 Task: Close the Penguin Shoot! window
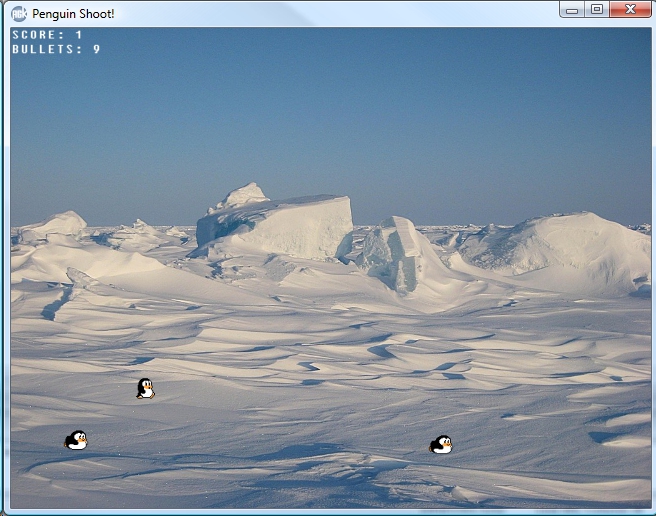pyautogui.click(x=630, y=9)
